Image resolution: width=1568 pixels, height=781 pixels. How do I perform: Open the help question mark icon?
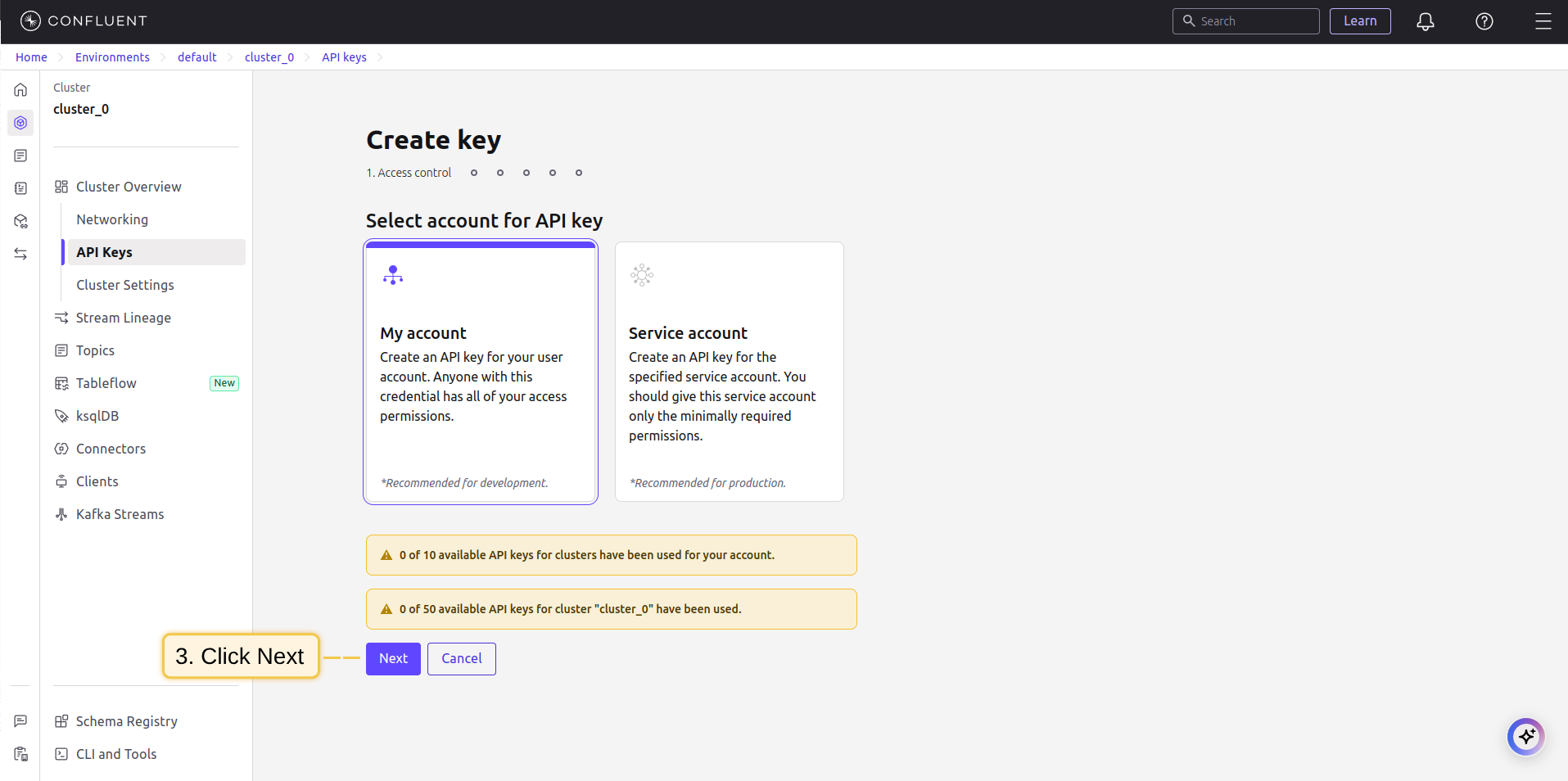[x=1484, y=22]
